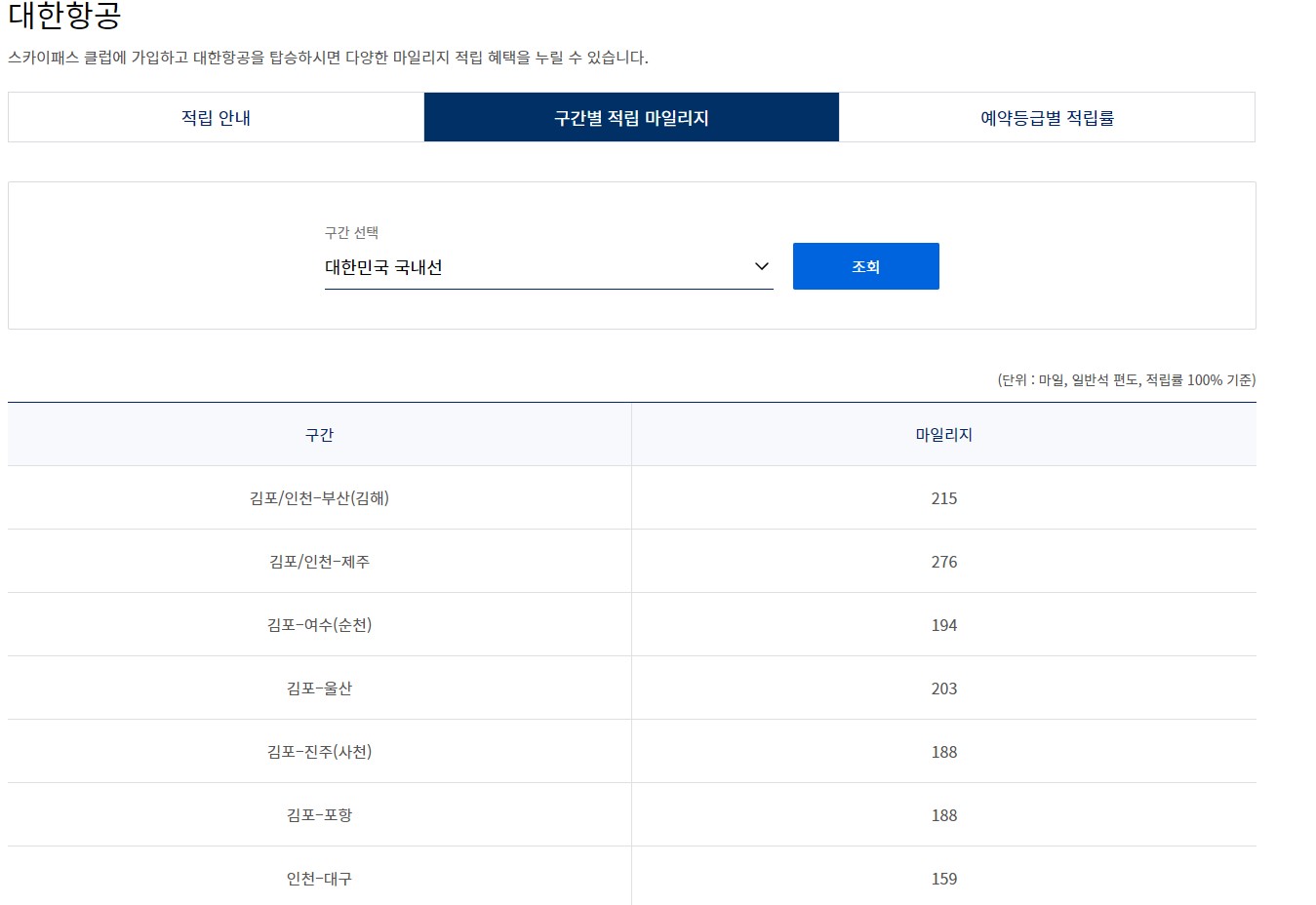Select the 김포-여수(순천) row label
This screenshot has width=1316, height=905.
(x=319, y=625)
